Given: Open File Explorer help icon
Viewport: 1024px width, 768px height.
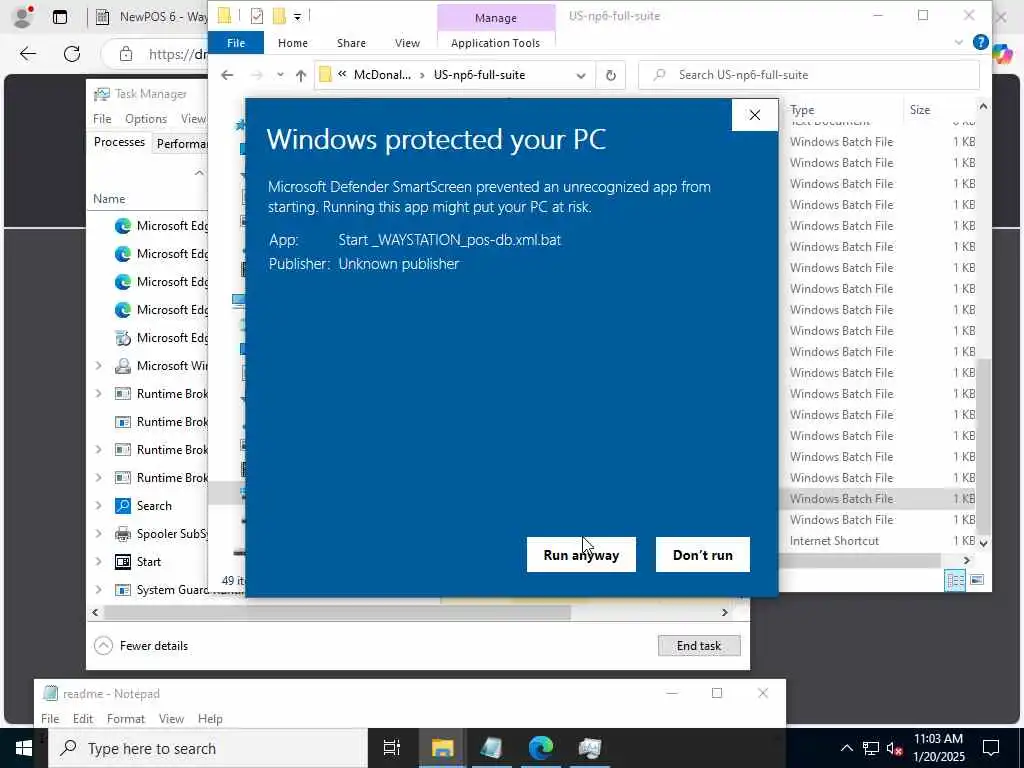Looking at the screenshot, I should tap(980, 42).
